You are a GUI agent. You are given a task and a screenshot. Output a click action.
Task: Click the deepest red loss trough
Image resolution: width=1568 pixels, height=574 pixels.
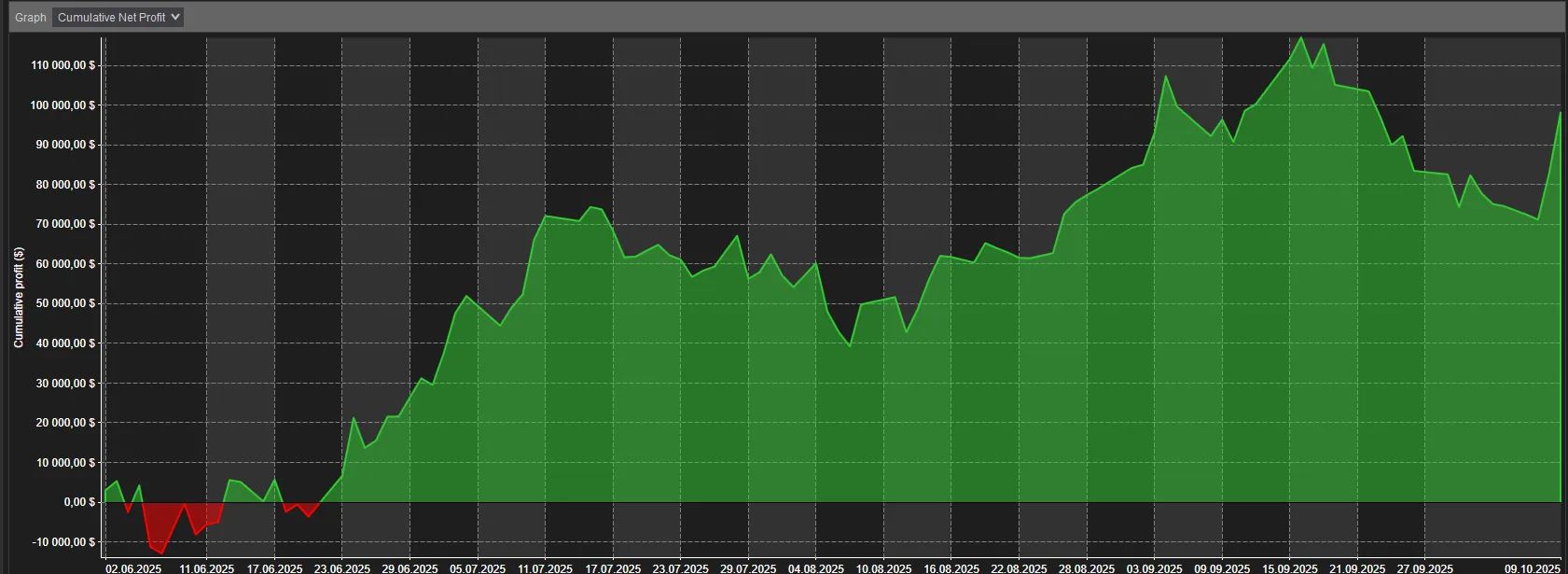pyautogui.click(x=161, y=553)
